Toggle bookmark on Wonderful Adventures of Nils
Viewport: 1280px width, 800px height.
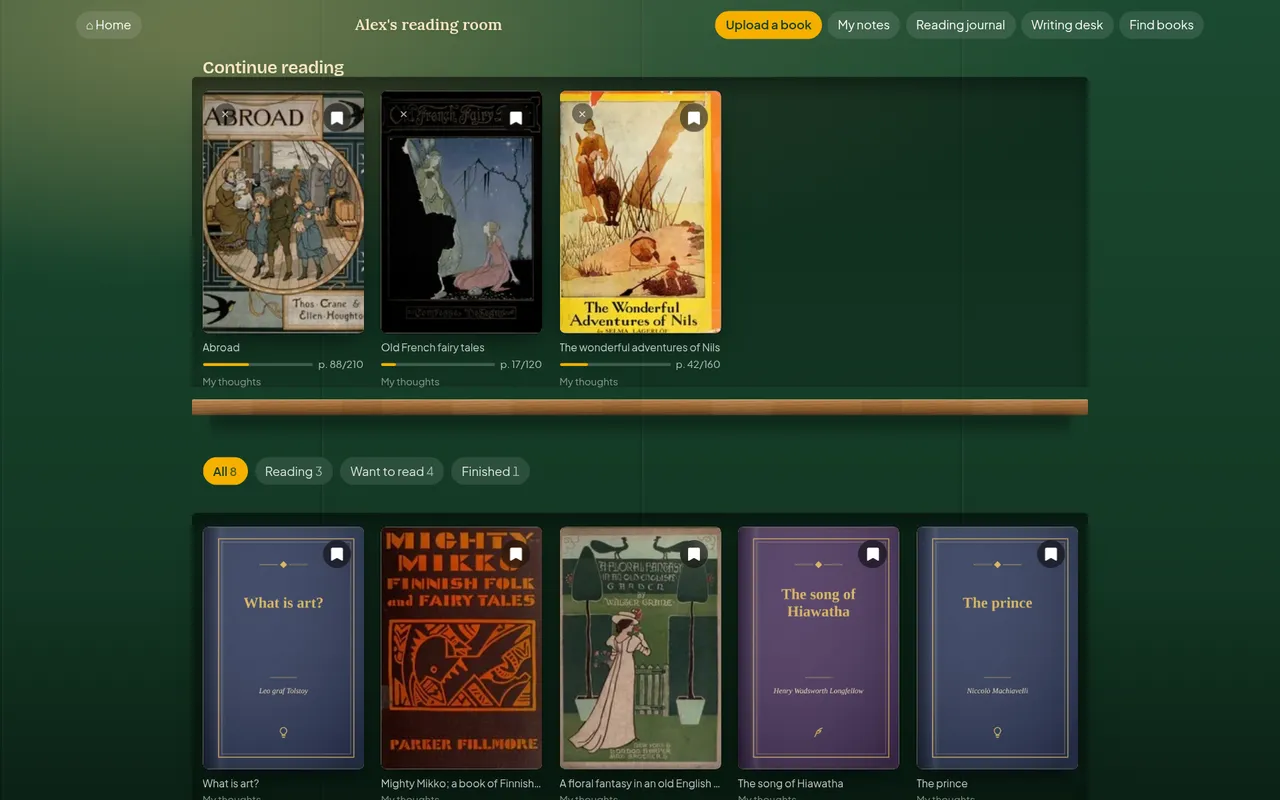point(694,118)
